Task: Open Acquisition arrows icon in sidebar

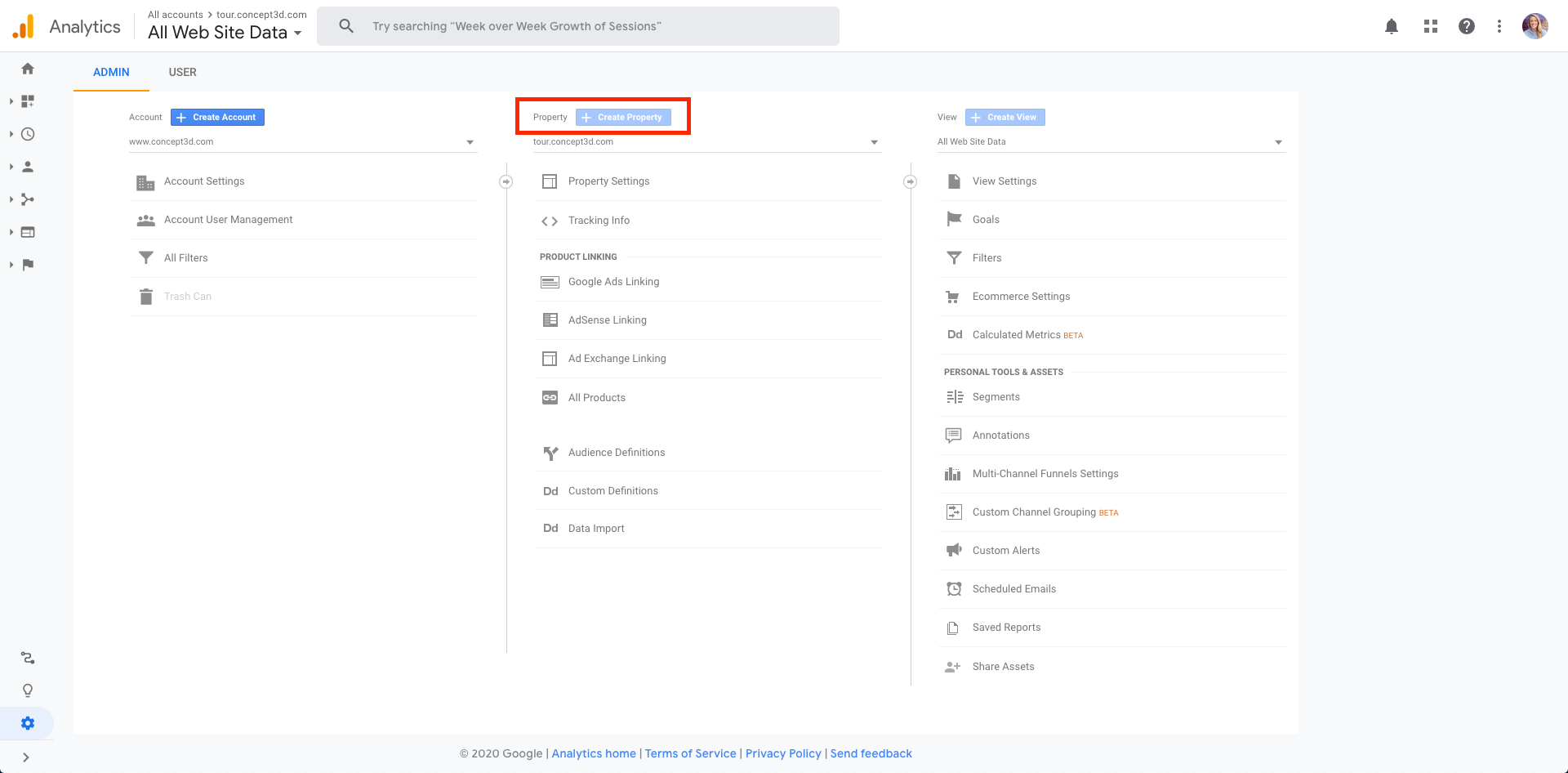Action: (28, 199)
